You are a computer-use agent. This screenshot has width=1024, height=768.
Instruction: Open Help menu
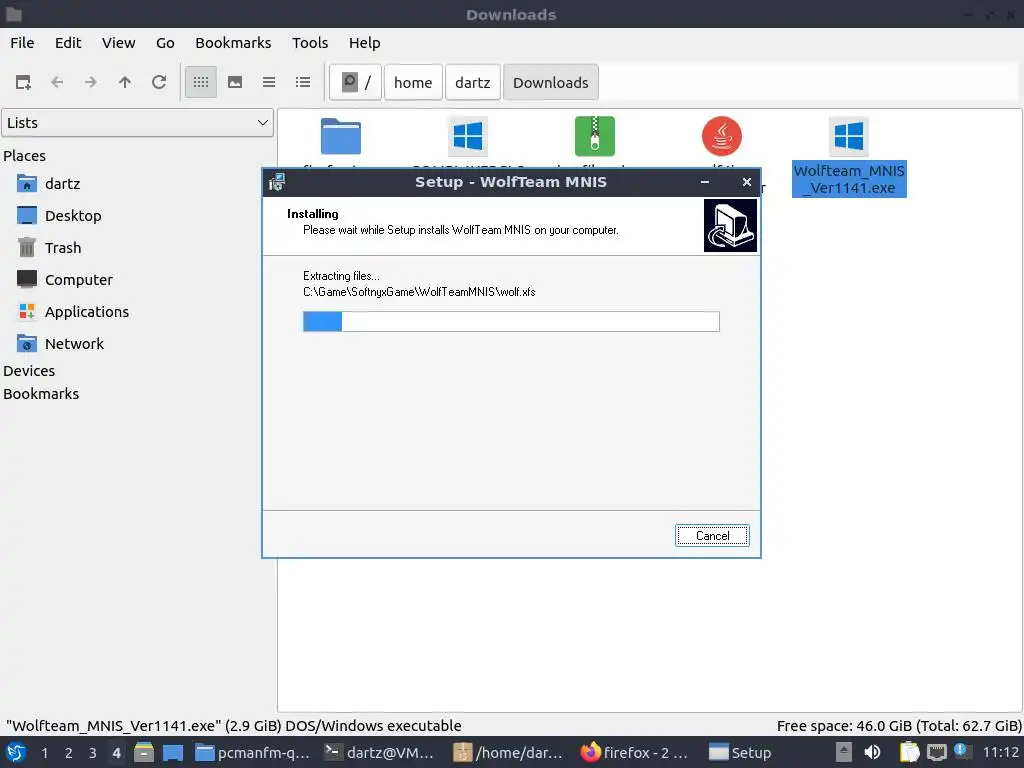click(364, 43)
